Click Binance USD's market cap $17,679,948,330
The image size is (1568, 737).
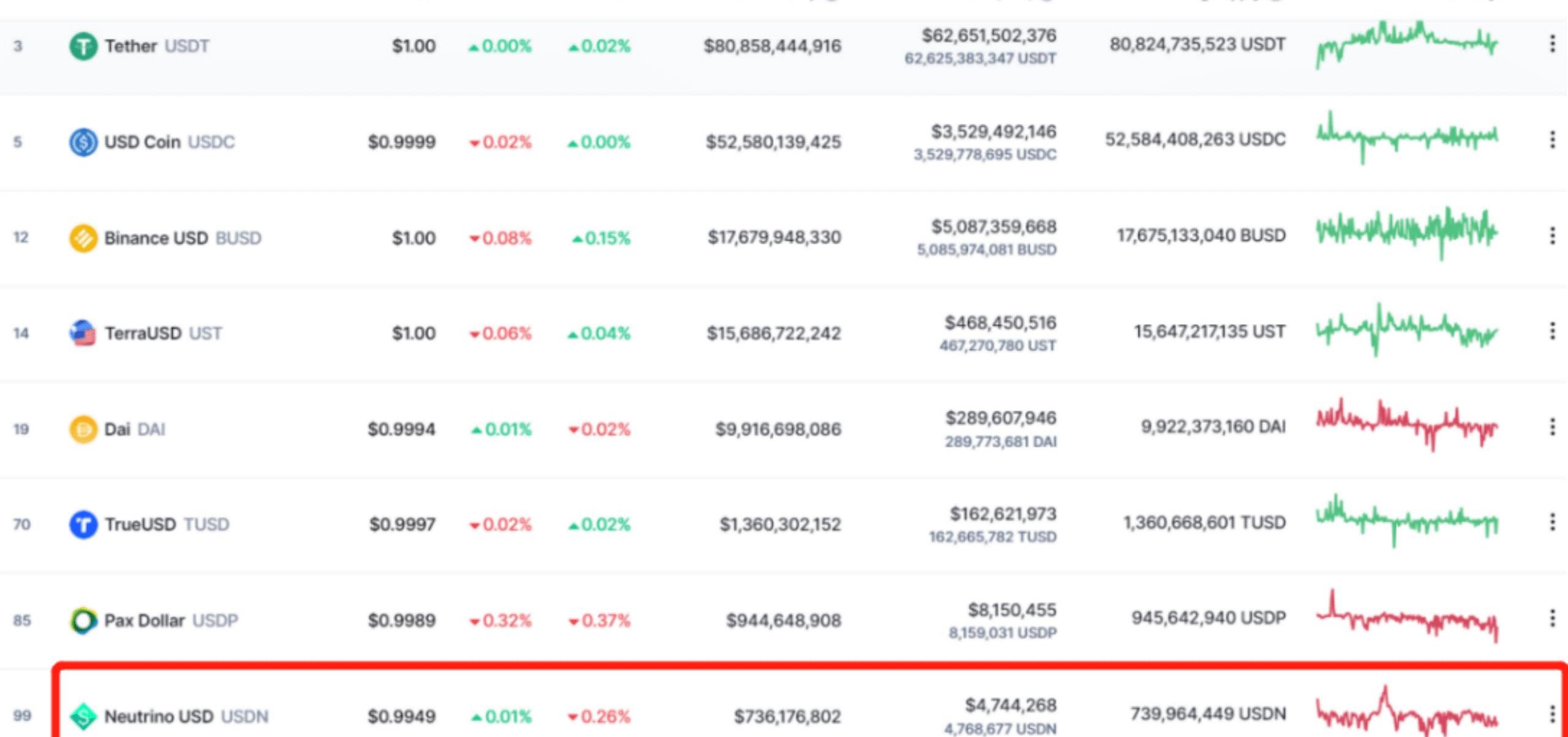[x=775, y=238]
